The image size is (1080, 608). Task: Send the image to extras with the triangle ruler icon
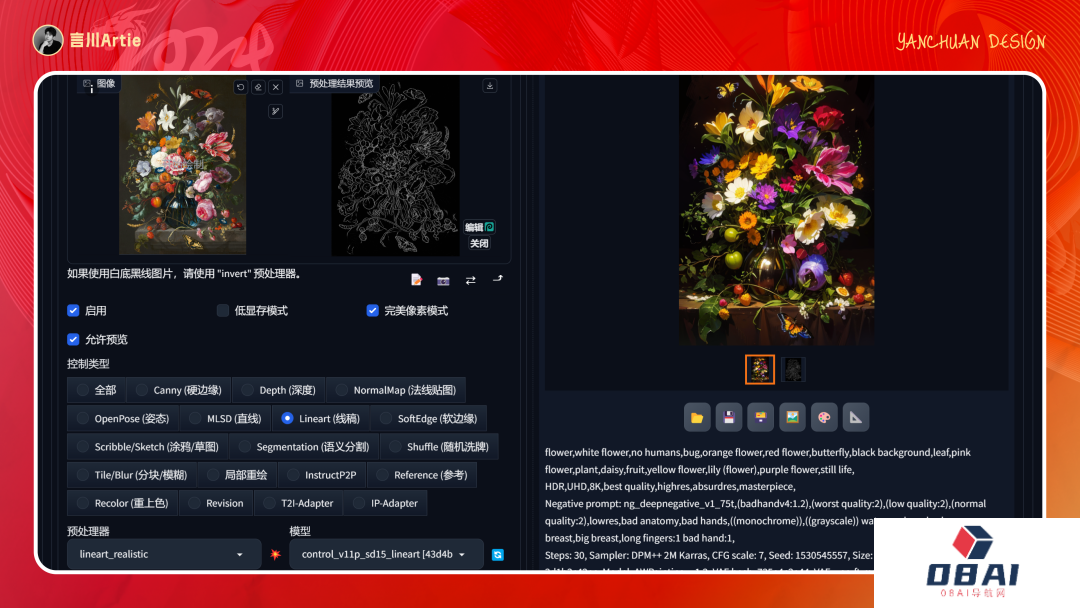855,417
